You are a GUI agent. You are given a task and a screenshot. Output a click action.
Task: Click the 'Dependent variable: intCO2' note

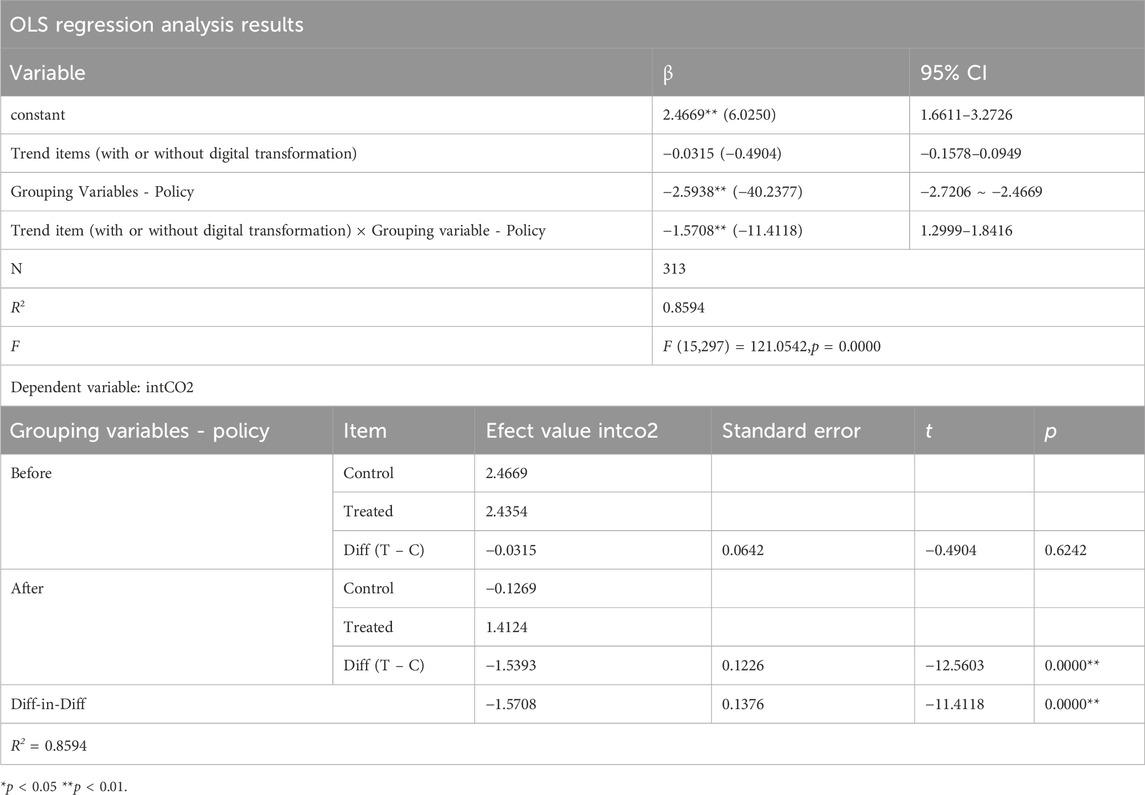102,387
